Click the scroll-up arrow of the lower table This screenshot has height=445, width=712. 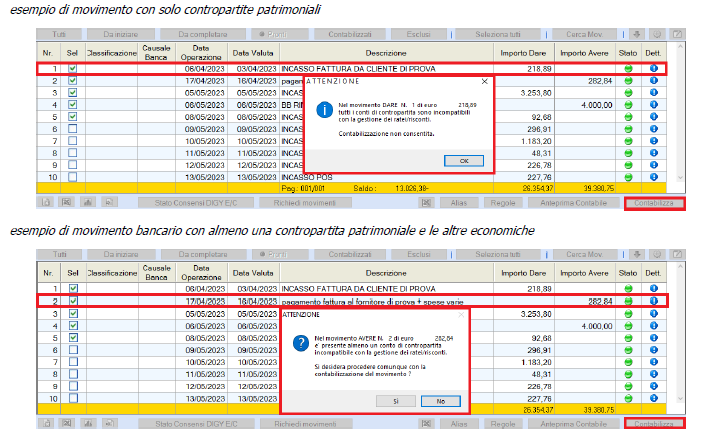pos(680,266)
